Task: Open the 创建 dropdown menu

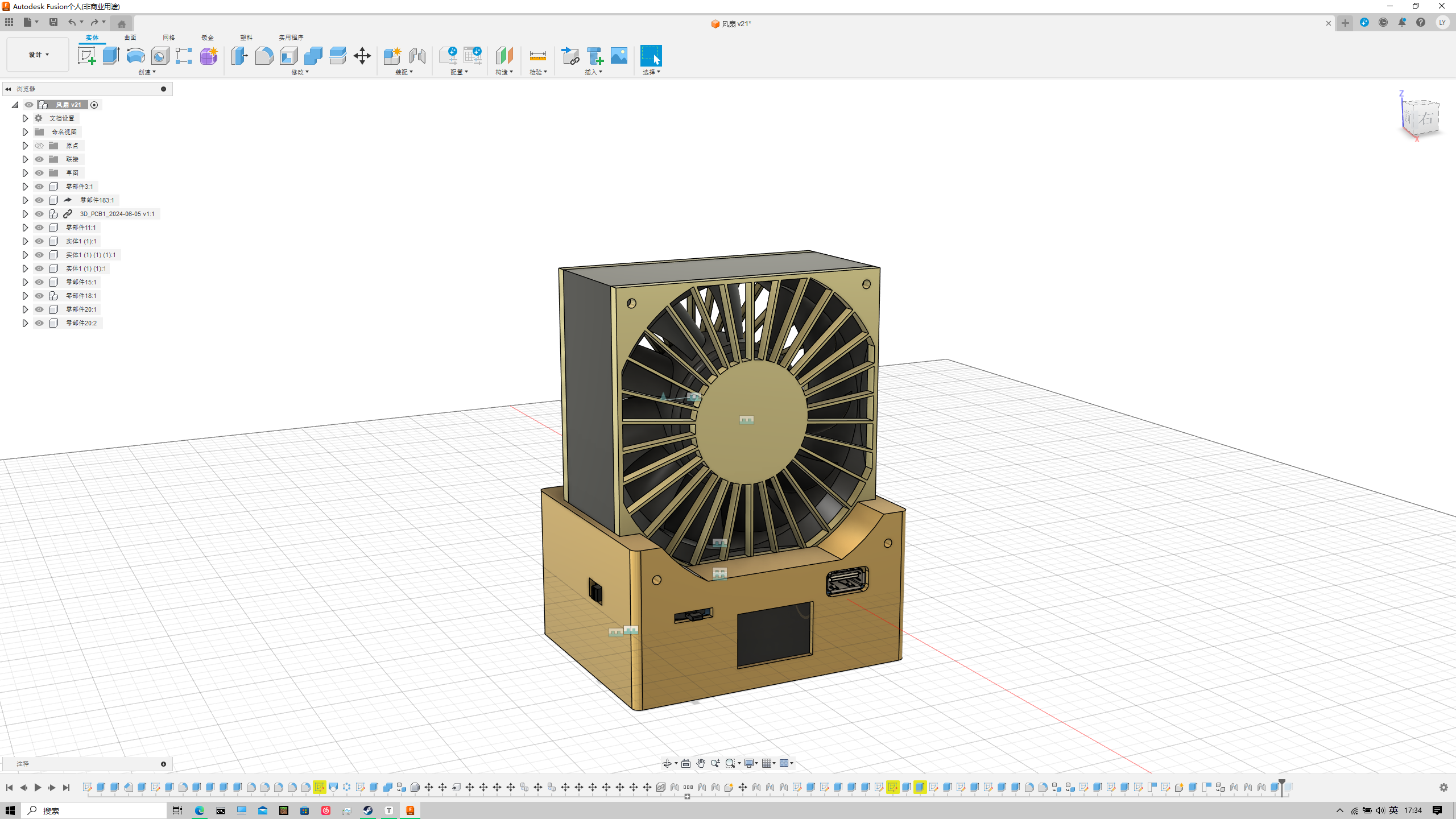Action: click(x=147, y=72)
